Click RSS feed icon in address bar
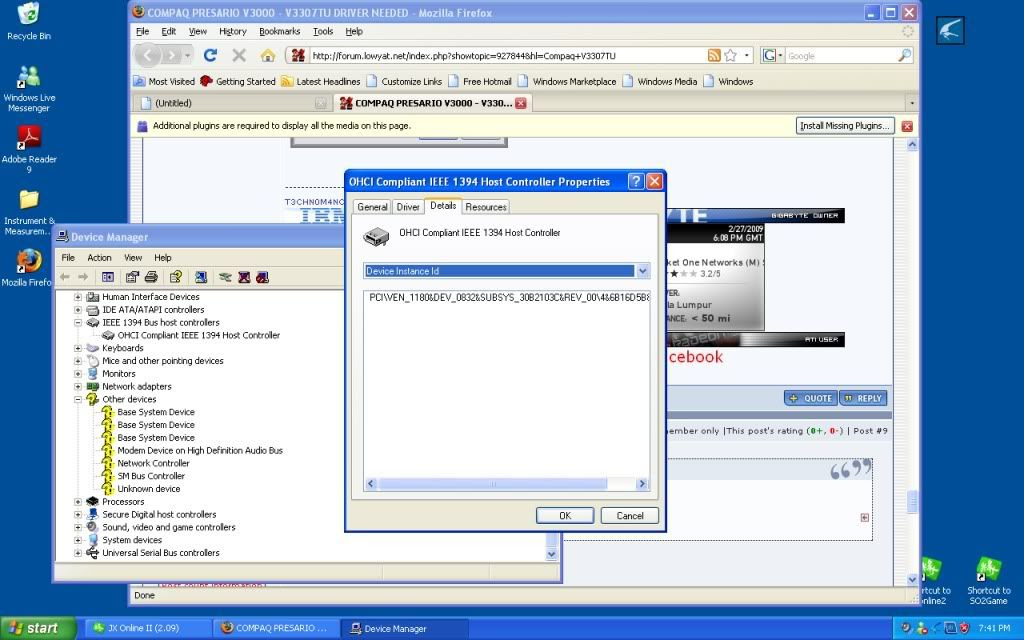The image size is (1024, 640). [x=714, y=56]
